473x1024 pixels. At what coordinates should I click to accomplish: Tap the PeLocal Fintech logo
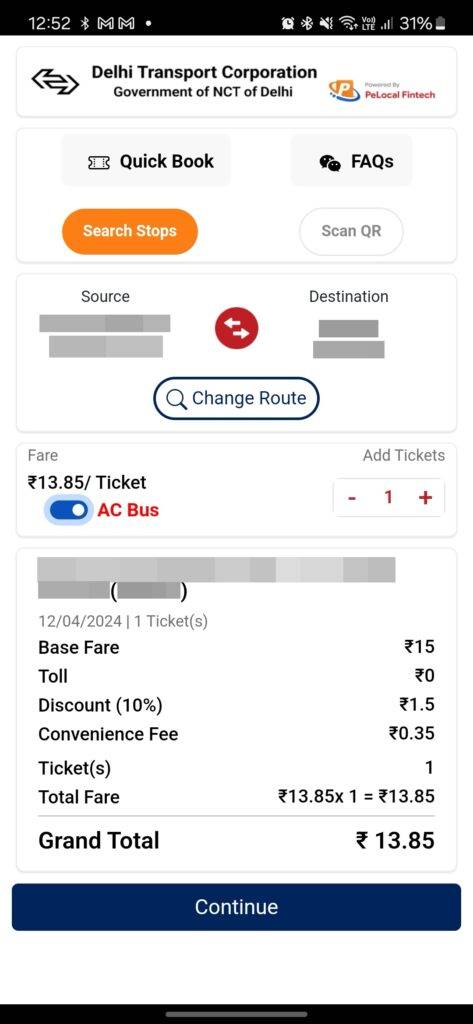coord(382,91)
